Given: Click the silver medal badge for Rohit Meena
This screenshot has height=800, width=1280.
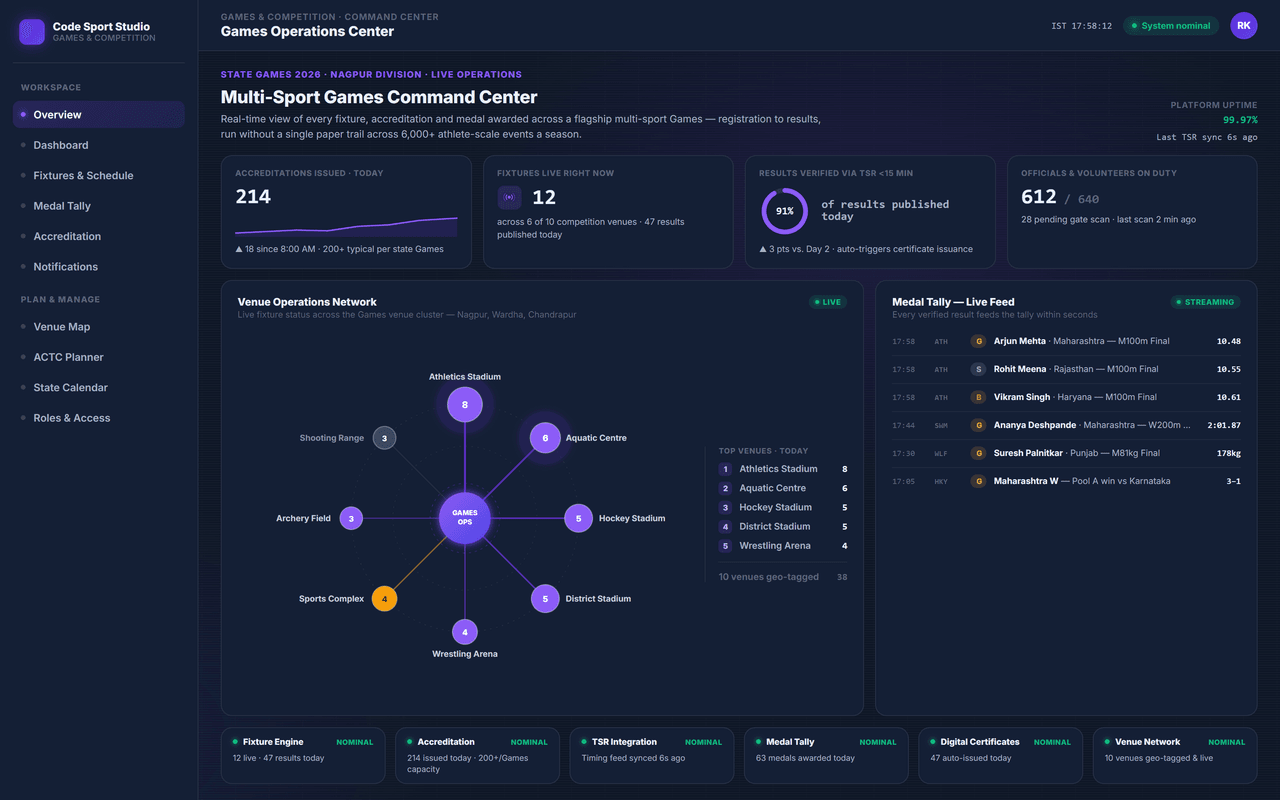Looking at the screenshot, I should (x=978, y=369).
